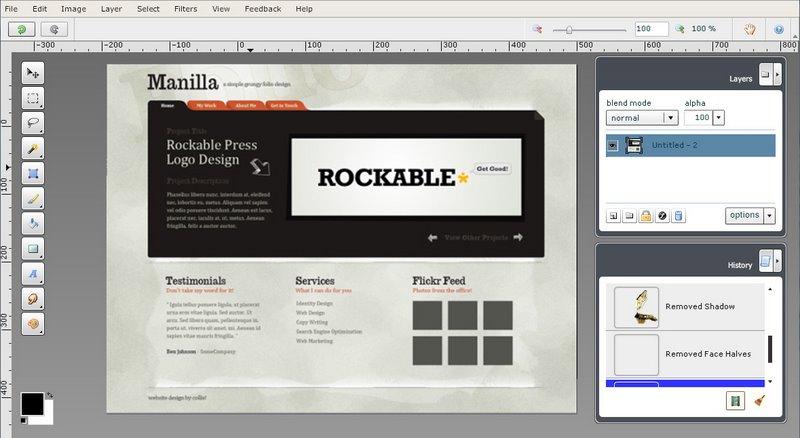
Task: Select the Smudge/Liquify tool
Action: click(x=33, y=299)
